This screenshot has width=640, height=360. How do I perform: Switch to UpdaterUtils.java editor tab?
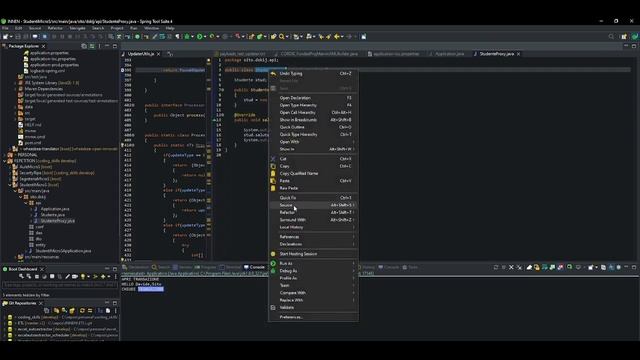[x=141, y=54]
